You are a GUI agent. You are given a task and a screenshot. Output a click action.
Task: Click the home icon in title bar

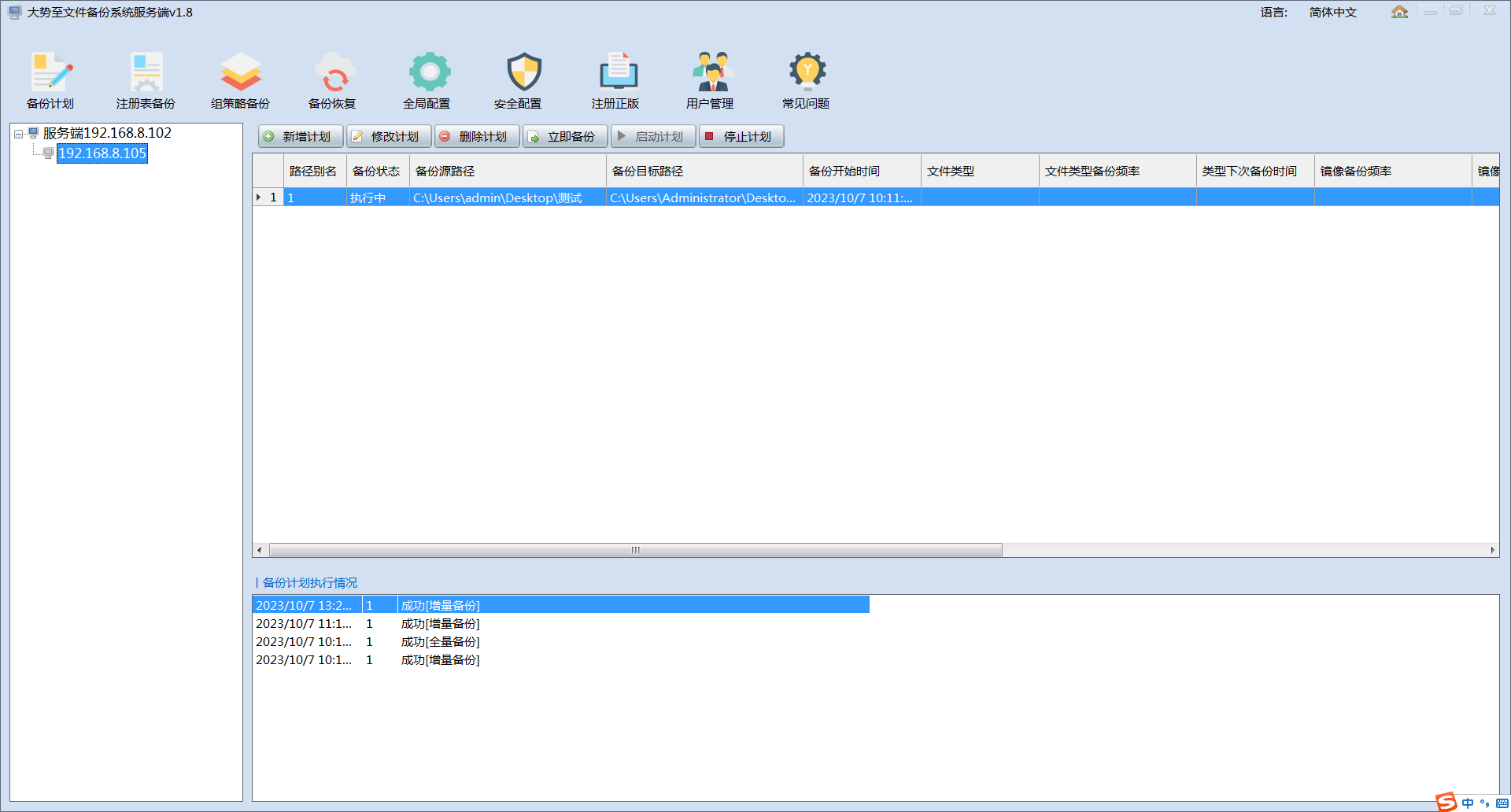pyautogui.click(x=1399, y=12)
